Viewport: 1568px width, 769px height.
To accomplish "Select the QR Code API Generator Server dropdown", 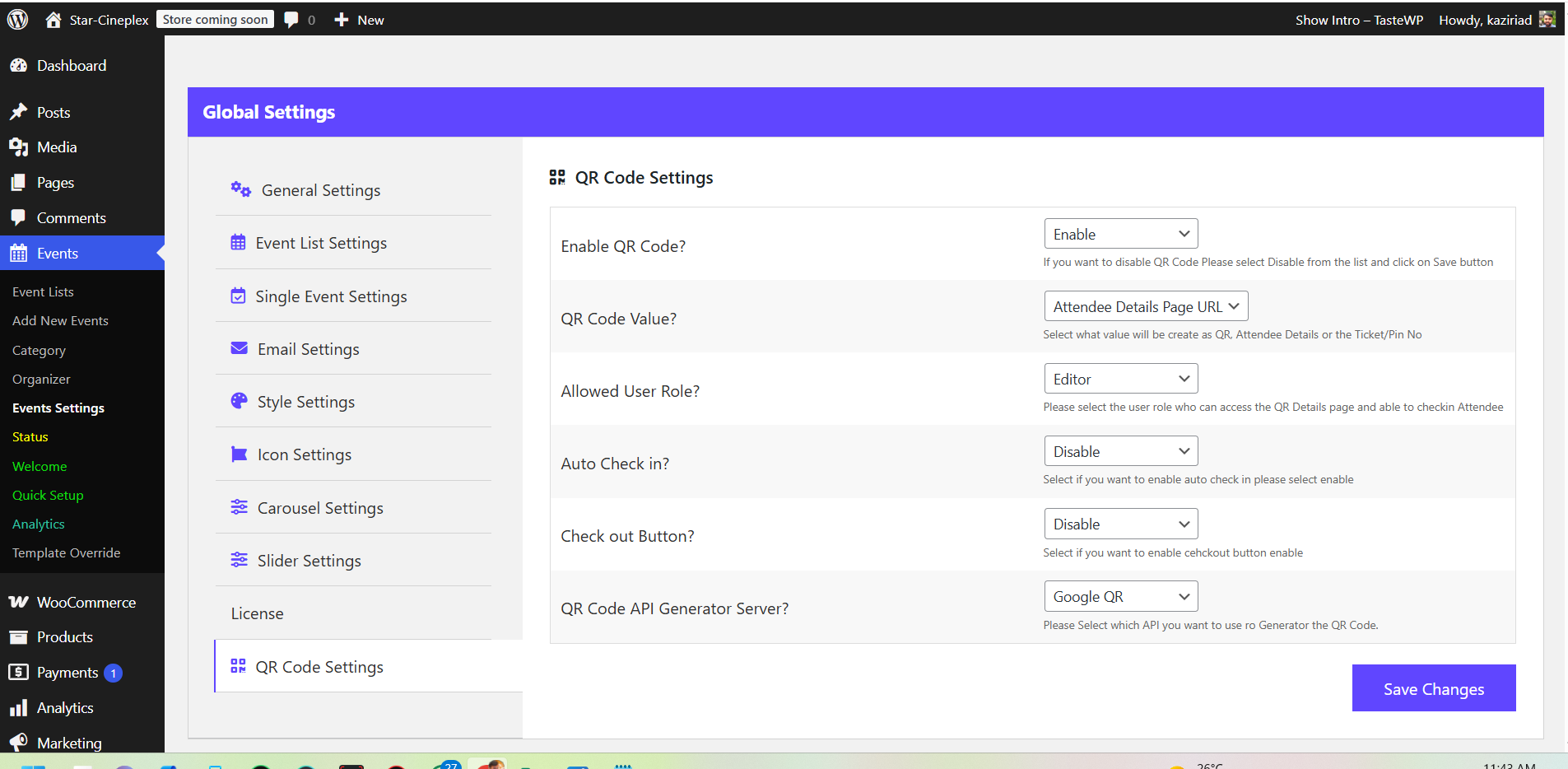I will [1120, 596].
